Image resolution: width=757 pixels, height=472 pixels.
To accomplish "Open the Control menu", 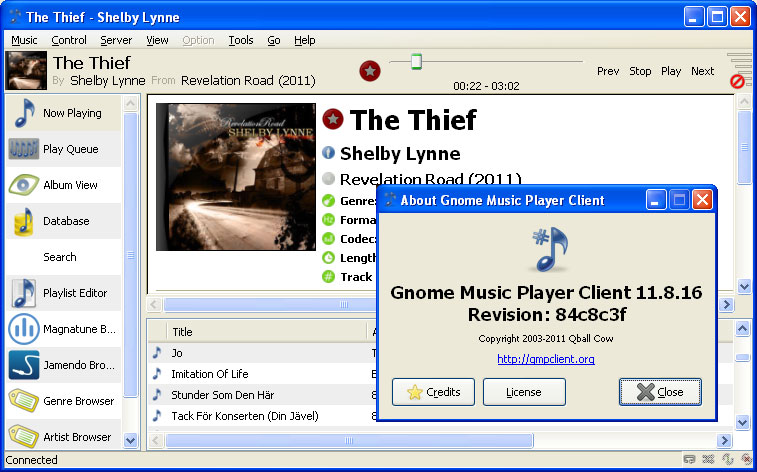I will [69, 40].
